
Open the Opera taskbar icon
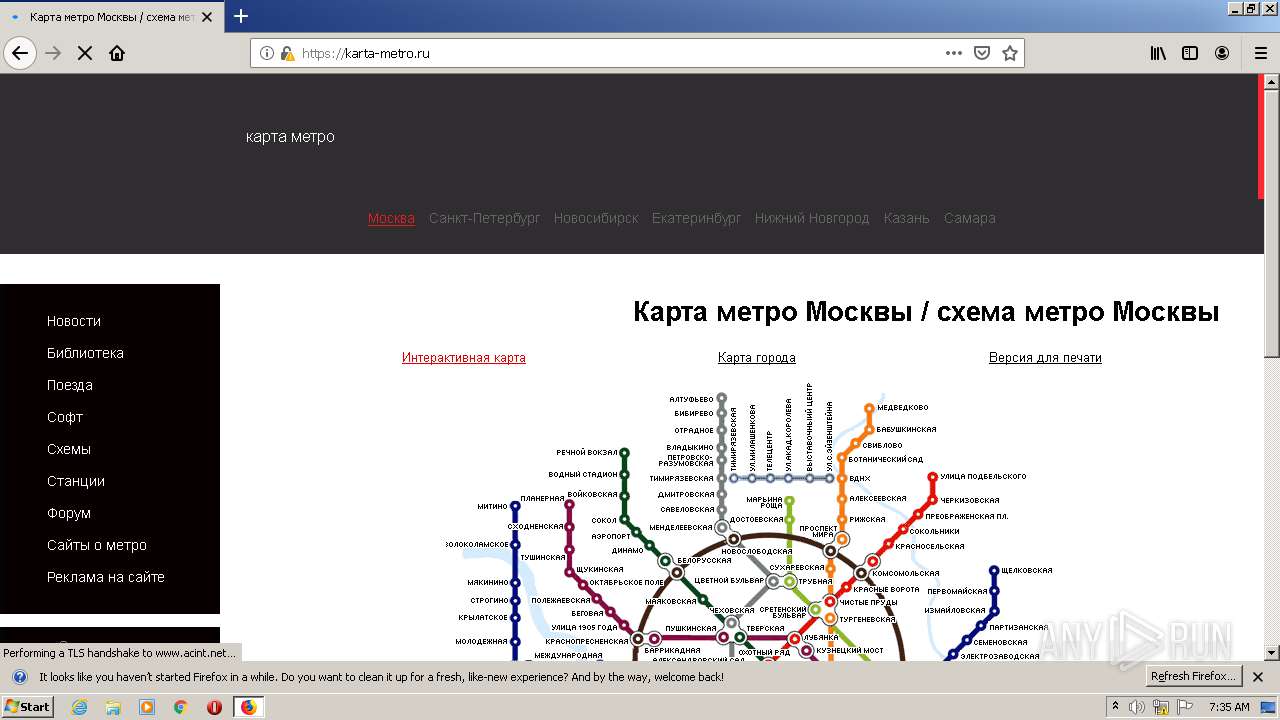click(x=214, y=707)
